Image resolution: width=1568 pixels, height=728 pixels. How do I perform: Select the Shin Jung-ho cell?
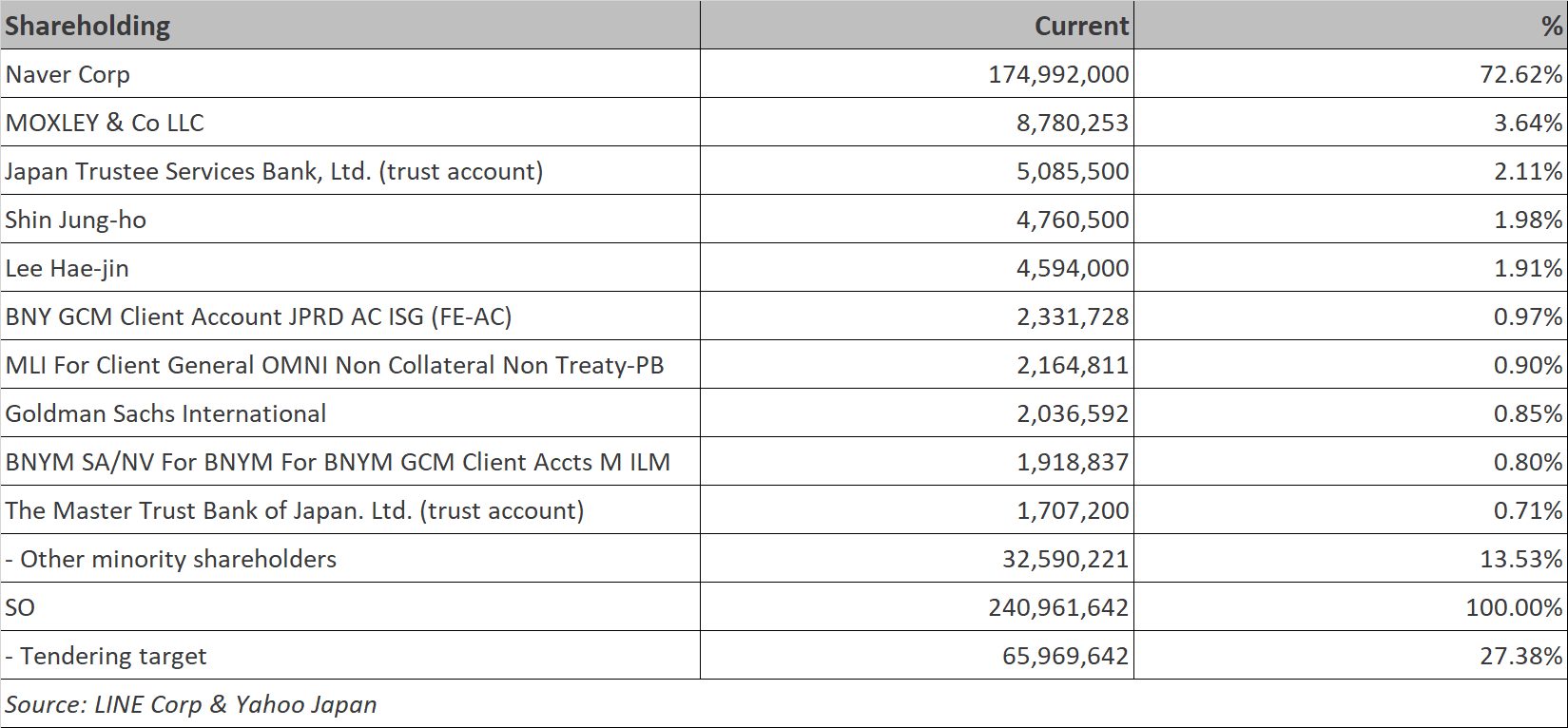[x=76, y=220]
